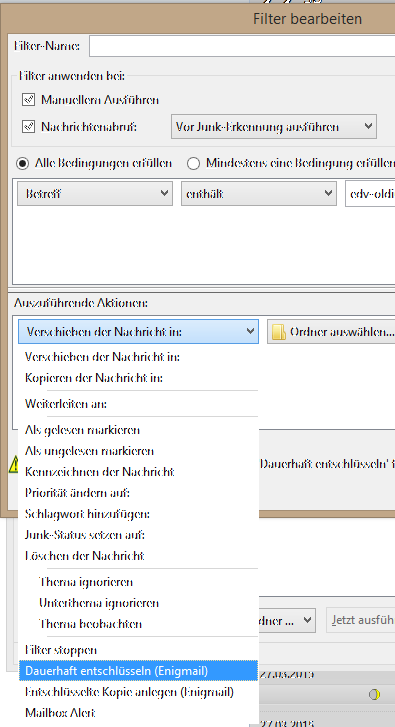Open the enthält operator dropdown

(259, 193)
